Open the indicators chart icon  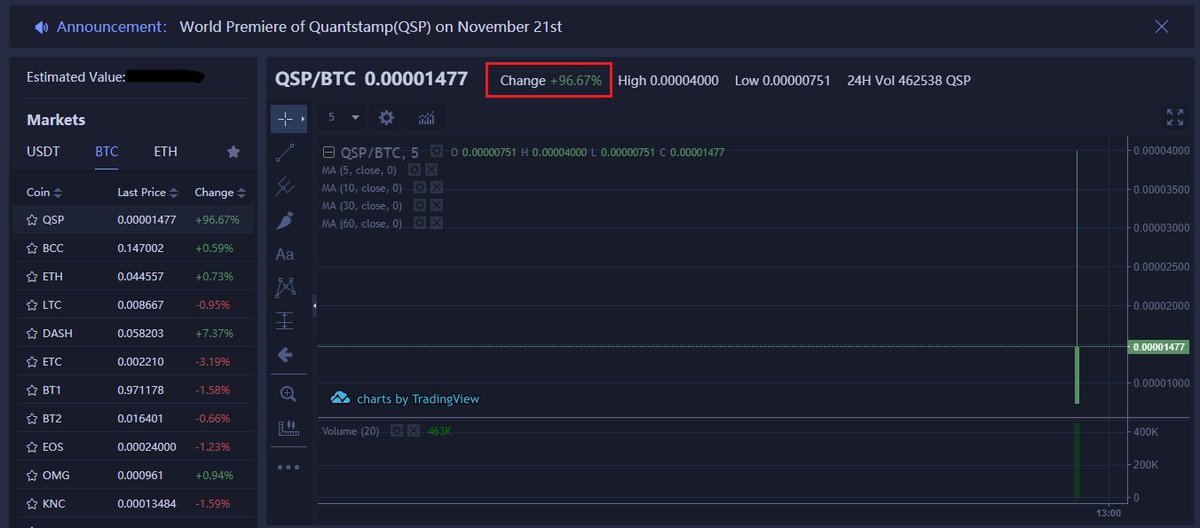426,118
